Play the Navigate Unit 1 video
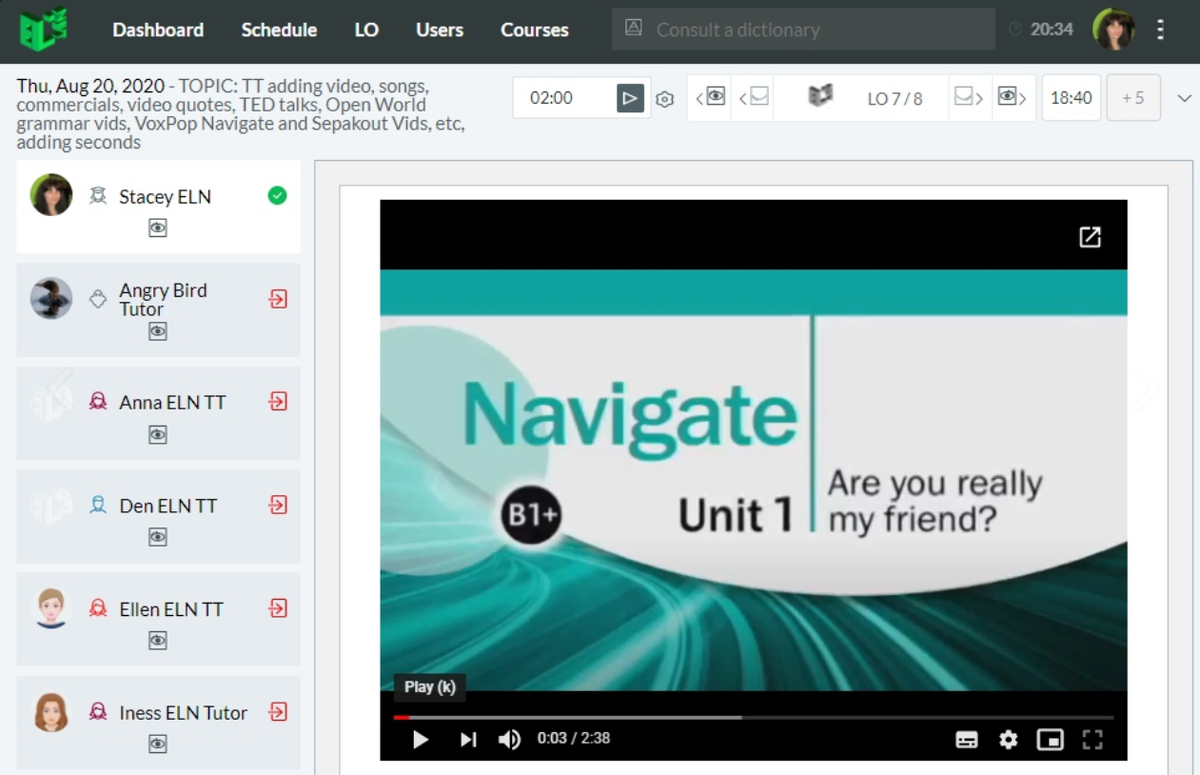 pyautogui.click(x=421, y=739)
